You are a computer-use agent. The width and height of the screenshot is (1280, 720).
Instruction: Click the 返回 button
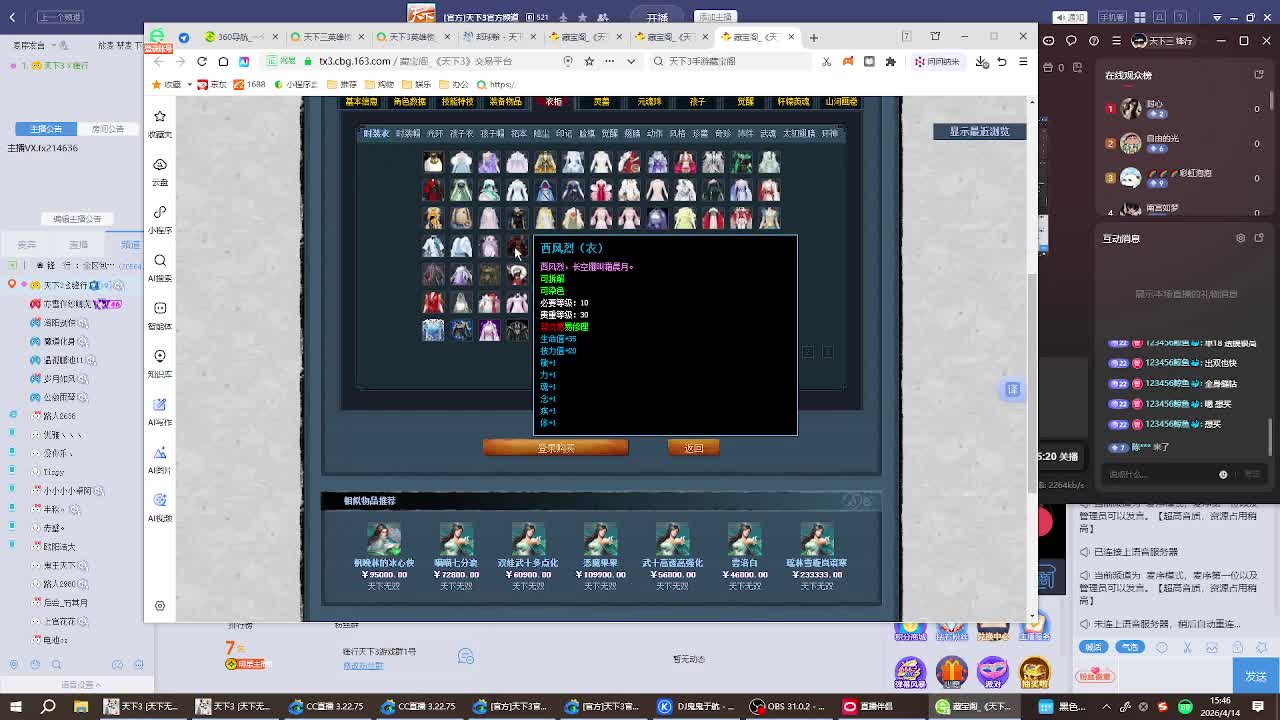coord(694,448)
